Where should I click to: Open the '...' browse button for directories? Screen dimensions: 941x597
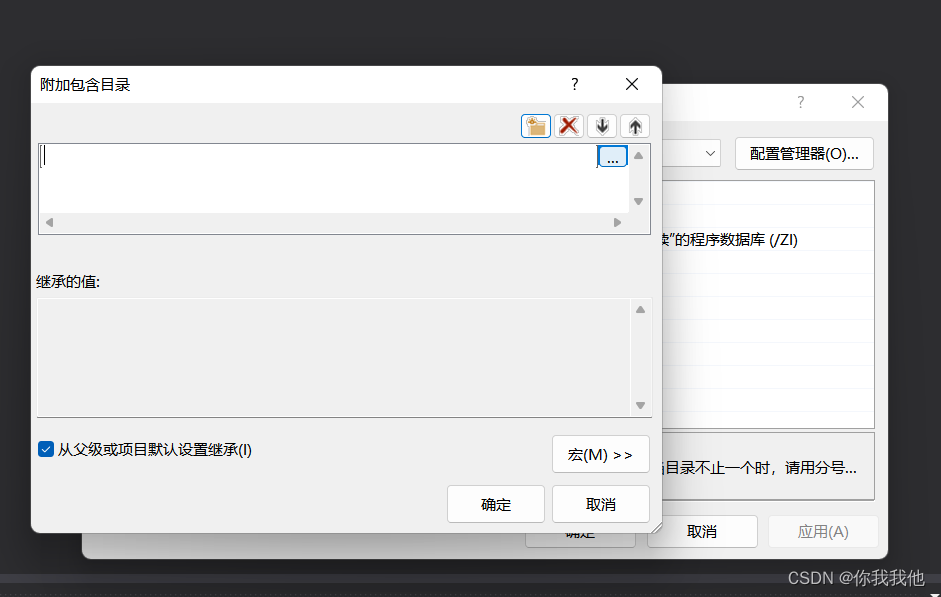612,156
